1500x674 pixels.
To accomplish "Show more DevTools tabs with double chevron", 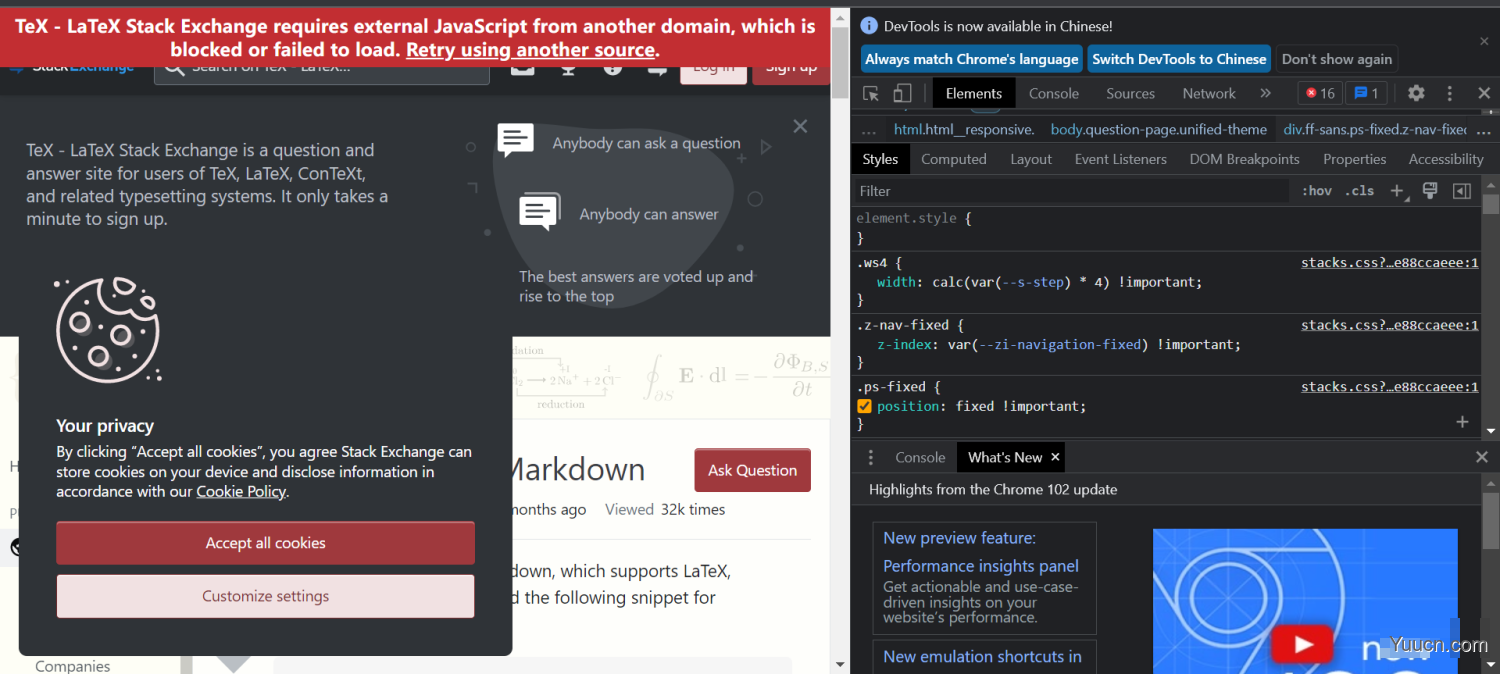I will 1265,93.
